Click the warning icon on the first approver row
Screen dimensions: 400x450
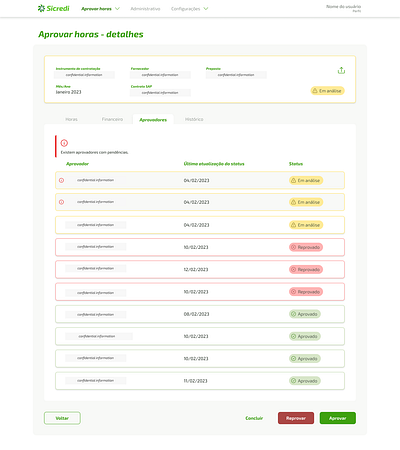coord(61,180)
